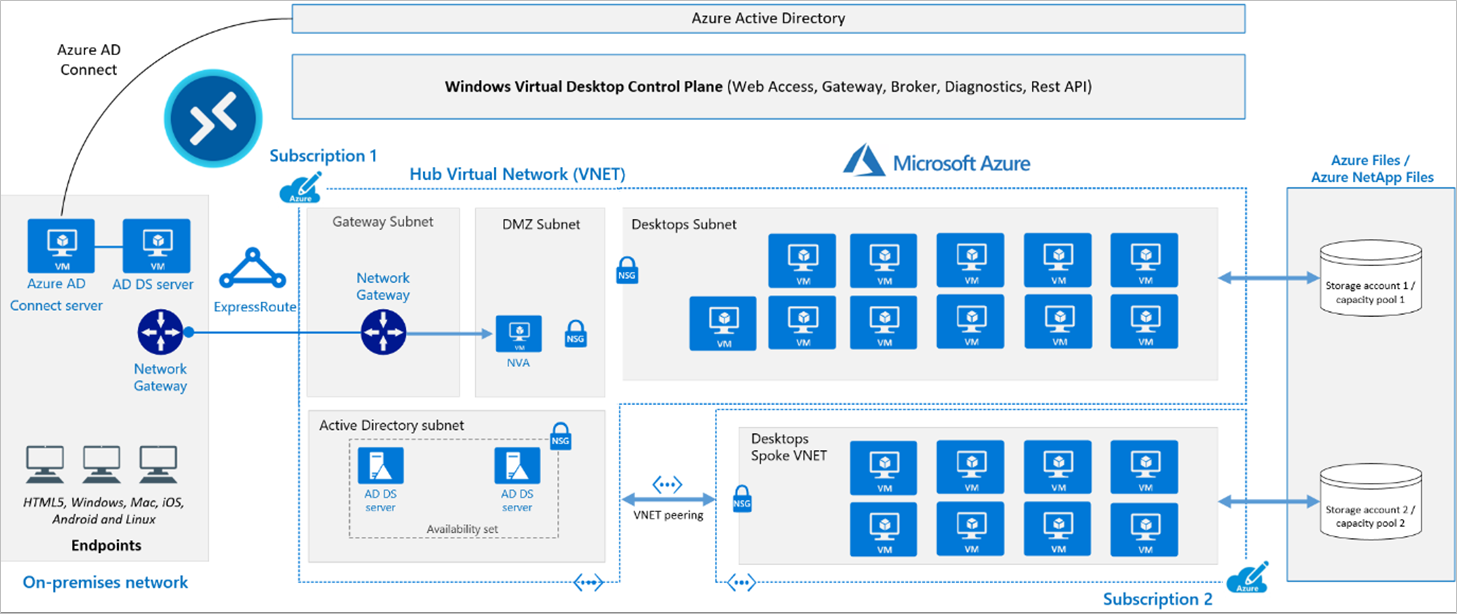Click the Azure Files / Azure NetApp Files label
1457x614 pixels.
point(1371,168)
